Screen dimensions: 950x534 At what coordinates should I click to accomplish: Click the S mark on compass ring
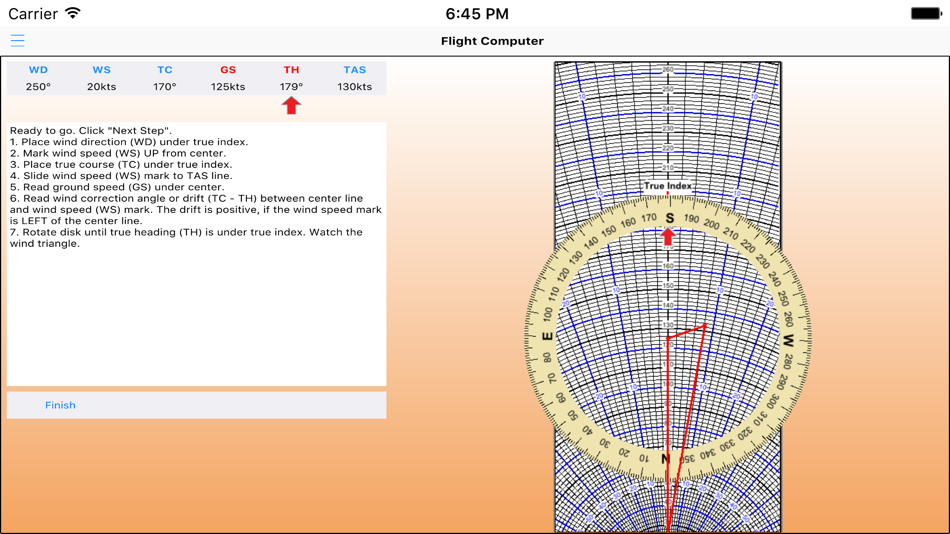coord(669,218)
